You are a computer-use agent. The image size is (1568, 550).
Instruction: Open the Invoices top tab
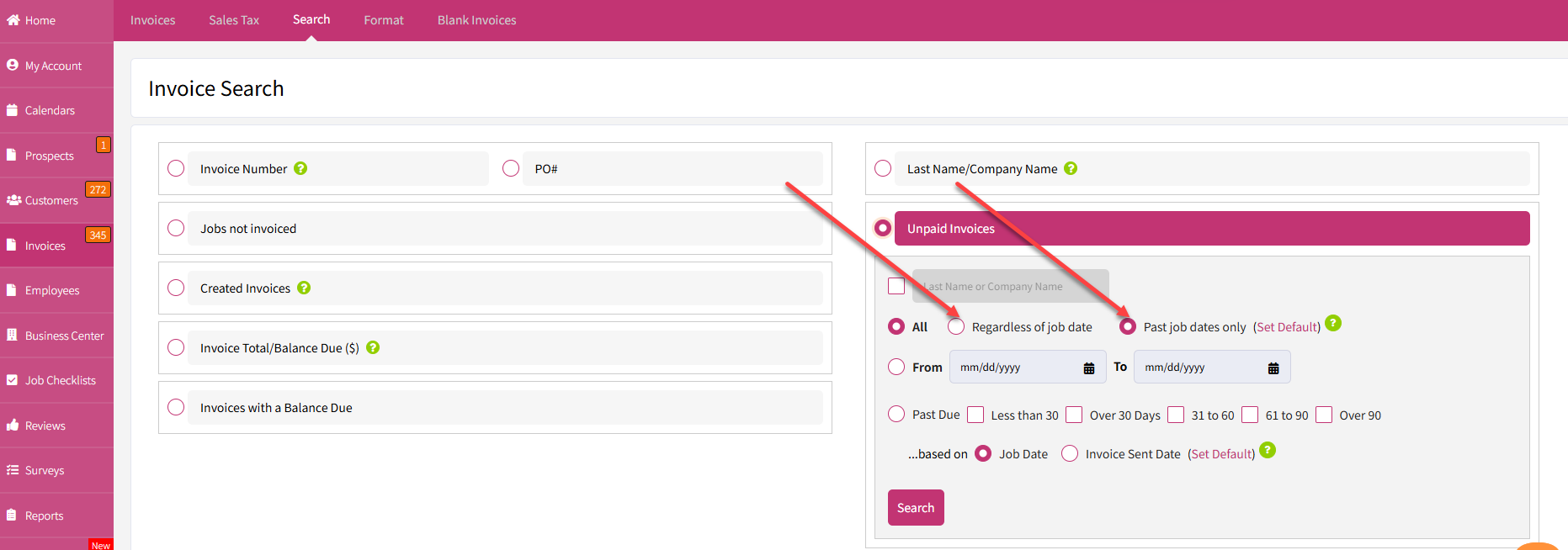click(x=153, y=20)
